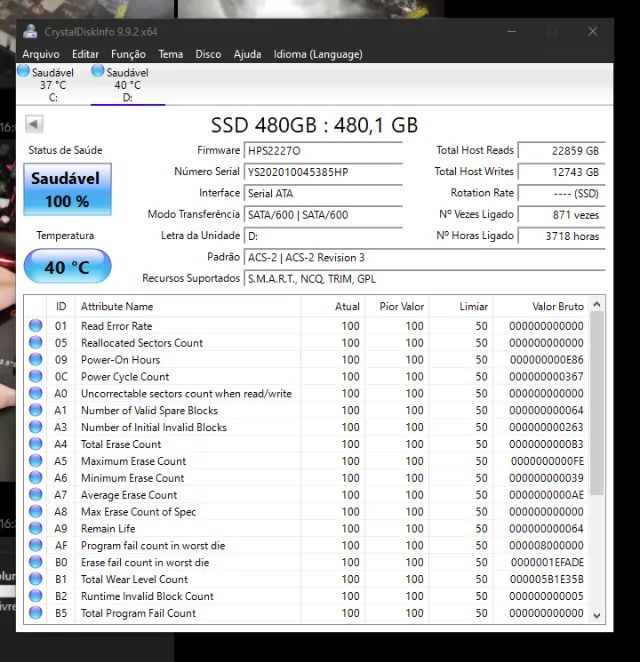Click the power-on hours value 3718 horas
Screen dimensions: 640x662
pyautogui.click(x=561, y=236)
